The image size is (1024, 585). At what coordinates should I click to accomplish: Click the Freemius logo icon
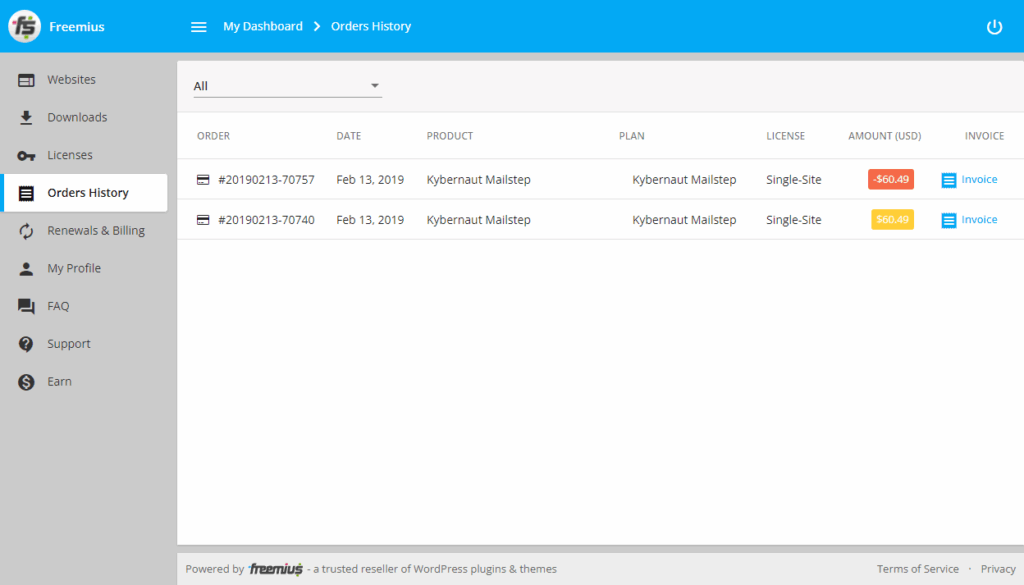tap(25, 26)
